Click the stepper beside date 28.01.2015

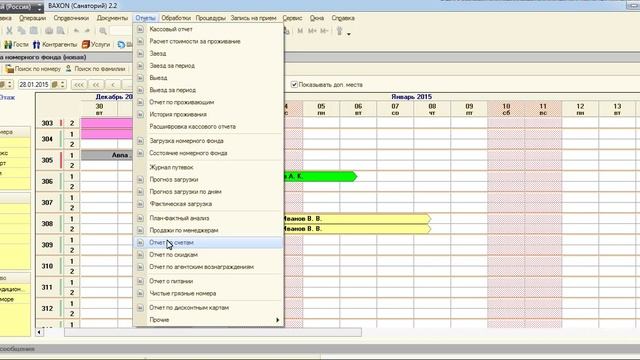click(x=63, y=84)
